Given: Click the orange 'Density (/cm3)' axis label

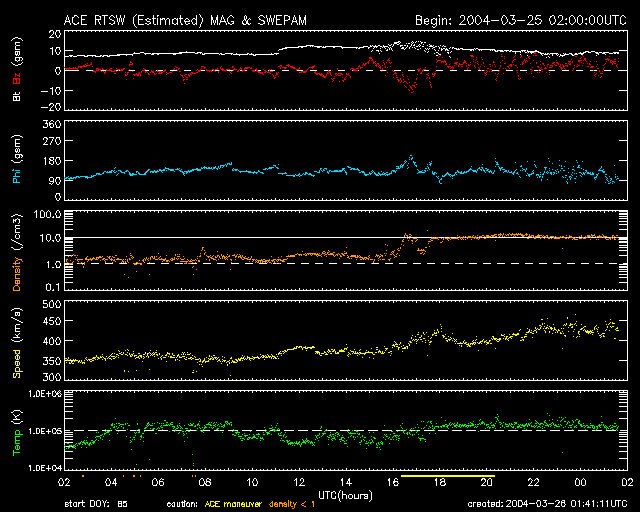Looking at the screenshot, I should click(x=17, y=252).
